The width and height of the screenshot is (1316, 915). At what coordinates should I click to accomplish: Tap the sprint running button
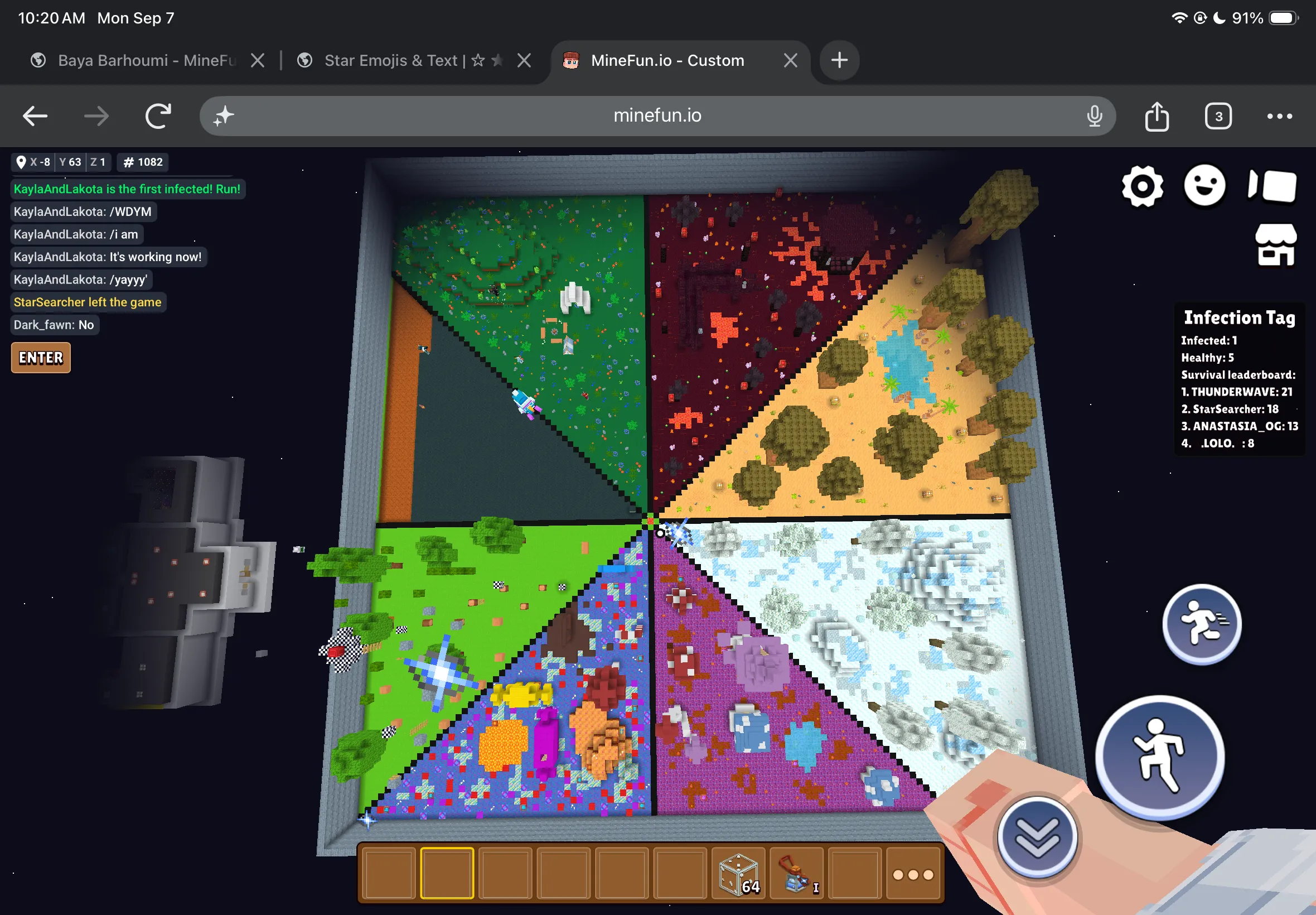(1202, 624)
